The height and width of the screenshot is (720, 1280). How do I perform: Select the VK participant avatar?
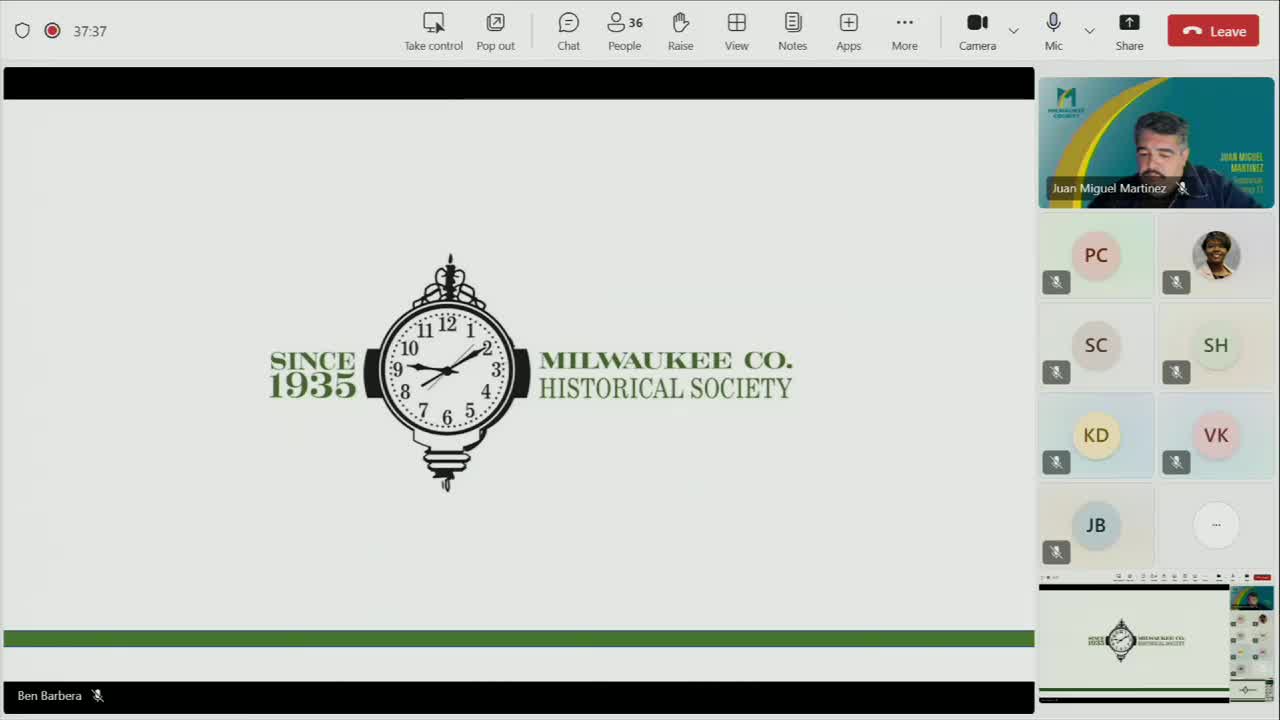pos(1216,435)
